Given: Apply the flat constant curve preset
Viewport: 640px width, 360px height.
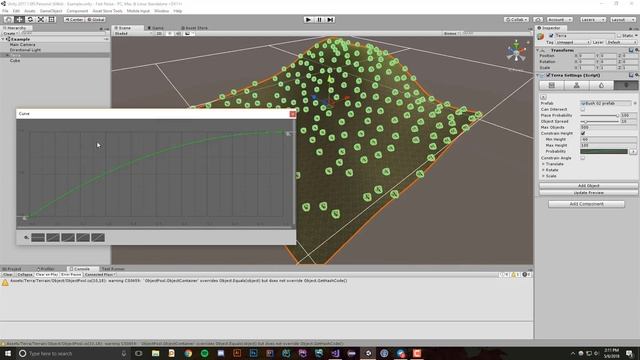Looking at the screenshot, I should 38,238.
